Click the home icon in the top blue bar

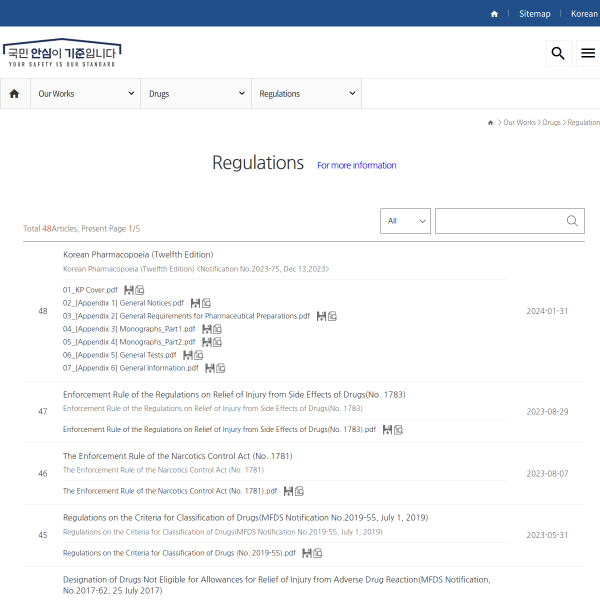pos(494,14)
